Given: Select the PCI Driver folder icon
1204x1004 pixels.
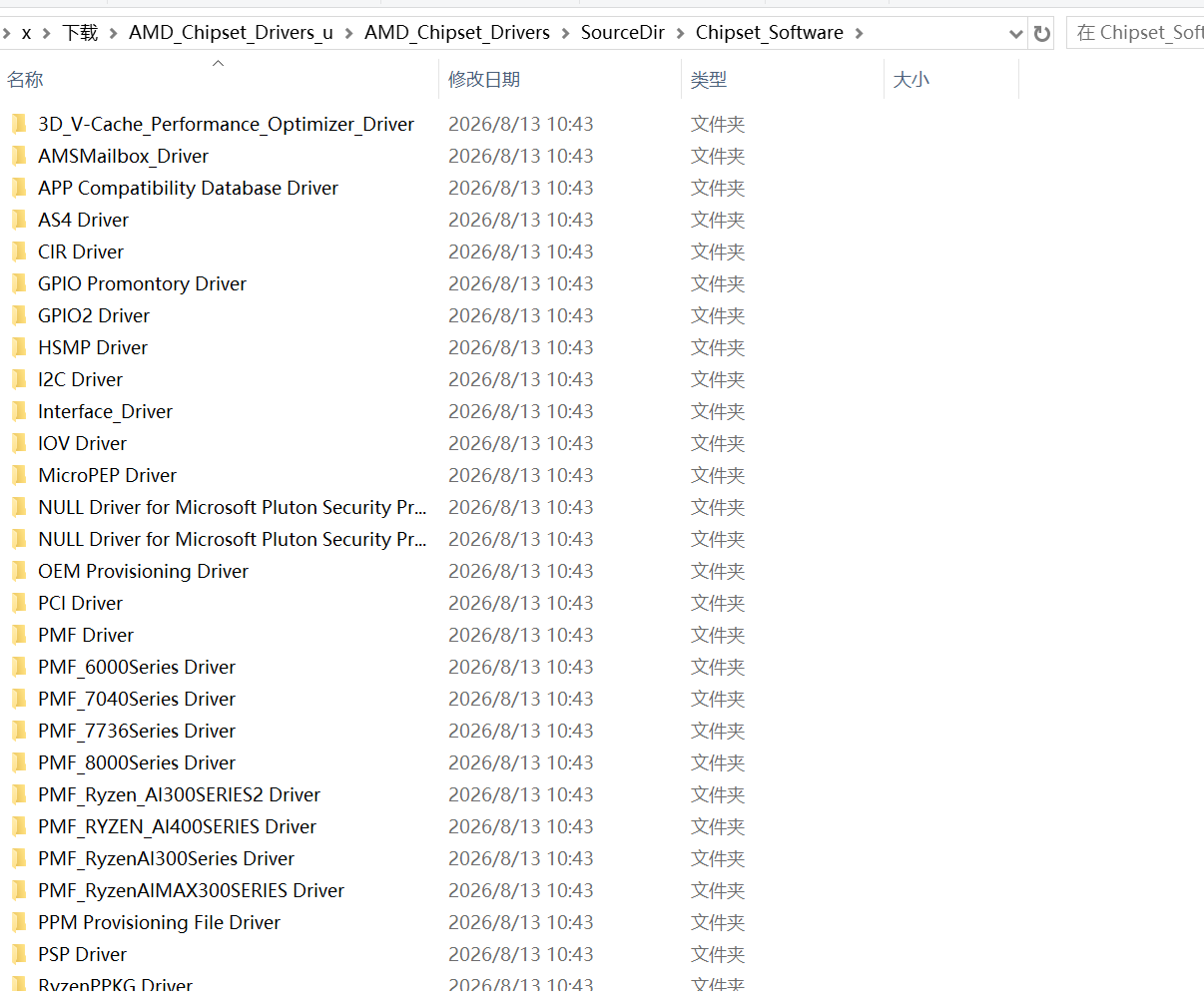Looking at the screenshot, I should click(19, 603).
